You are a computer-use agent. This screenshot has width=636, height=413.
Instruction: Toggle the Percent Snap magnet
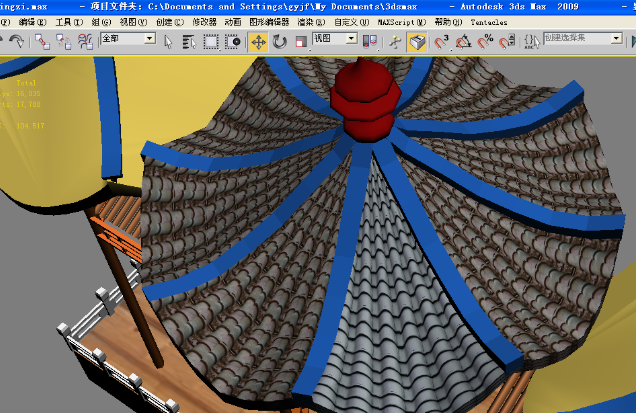pyautogui.click(x=485, y=41)
